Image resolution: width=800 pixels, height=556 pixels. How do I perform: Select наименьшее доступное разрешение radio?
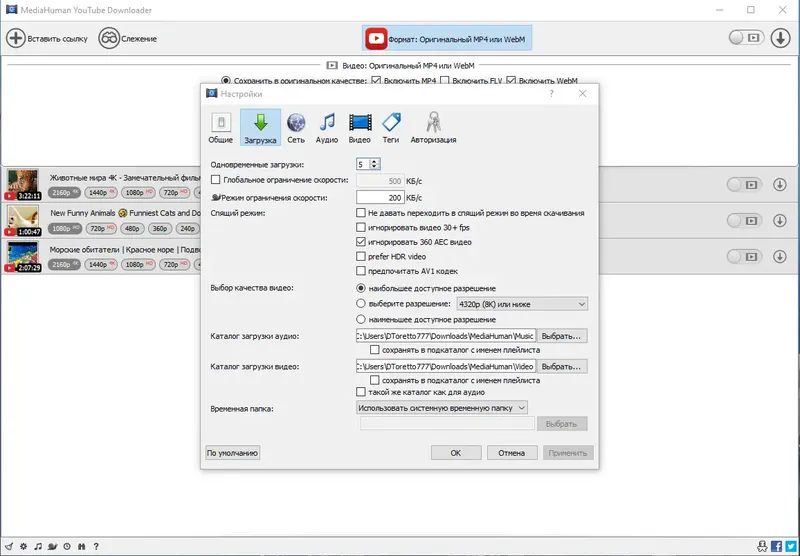click(x=361, y=319)
